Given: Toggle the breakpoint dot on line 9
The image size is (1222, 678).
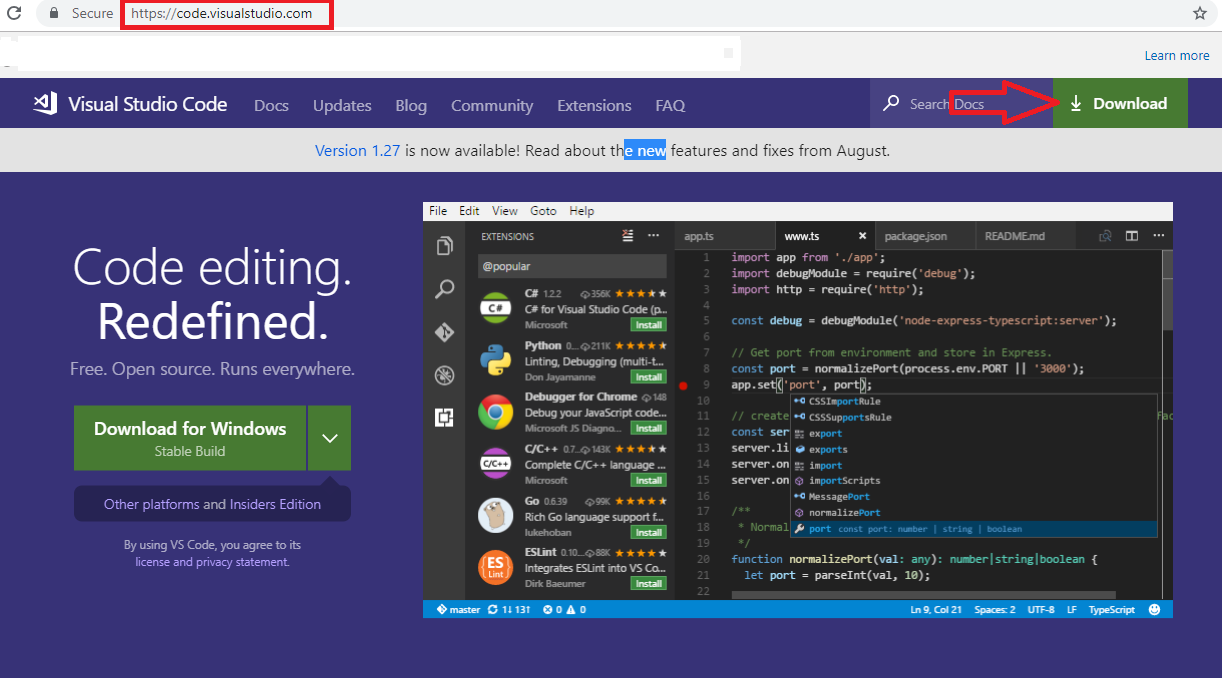Looking at the screenshot, I should [684, 385].
